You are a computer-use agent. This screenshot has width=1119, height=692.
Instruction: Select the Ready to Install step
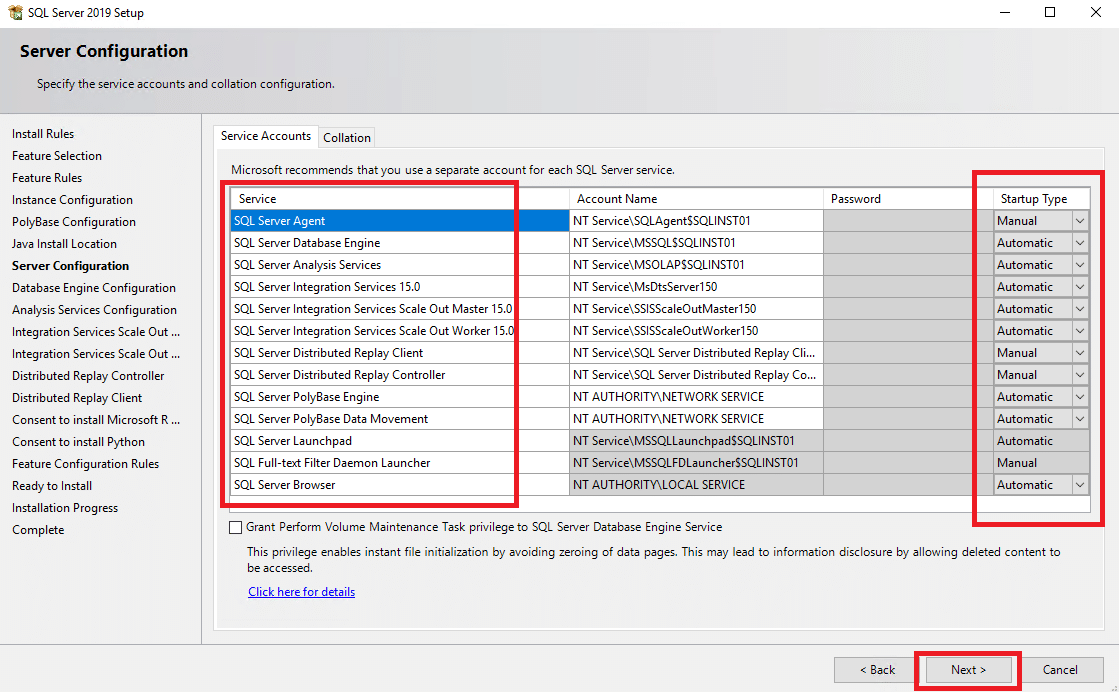(x=52, y=487)
